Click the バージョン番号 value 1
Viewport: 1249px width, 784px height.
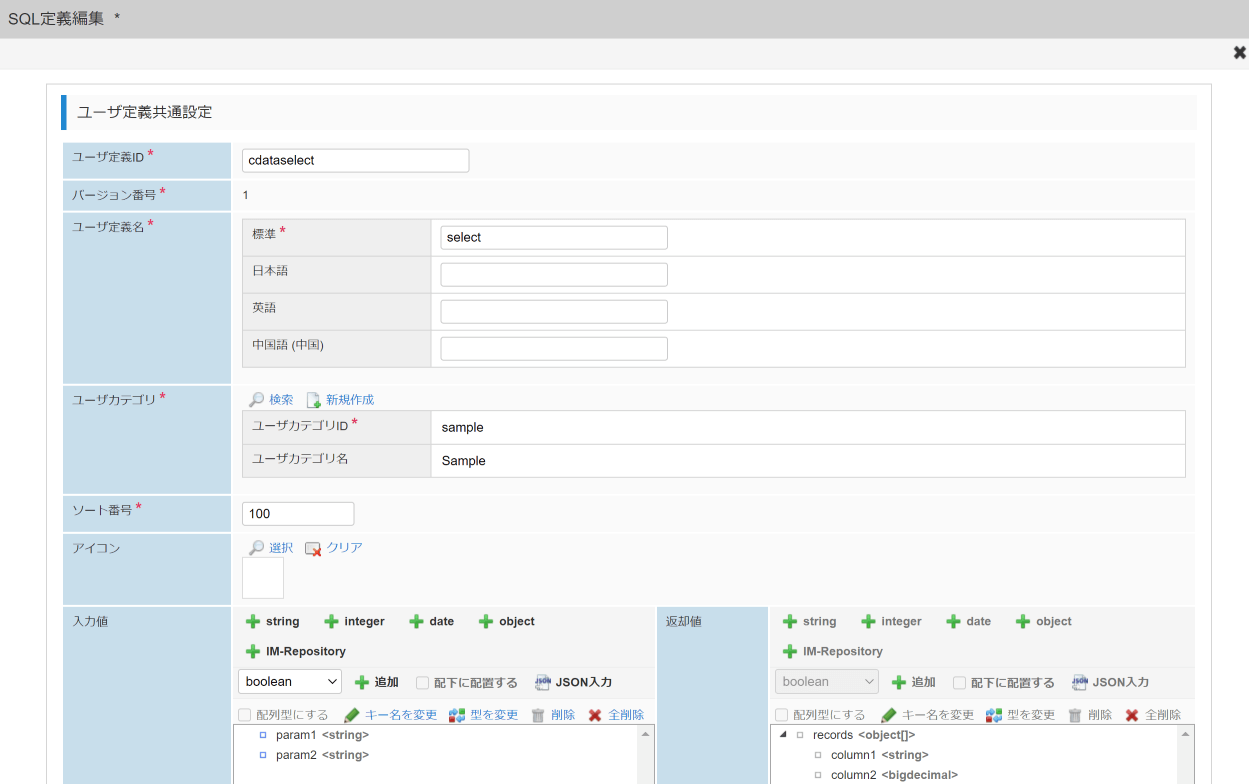point(246,195)
